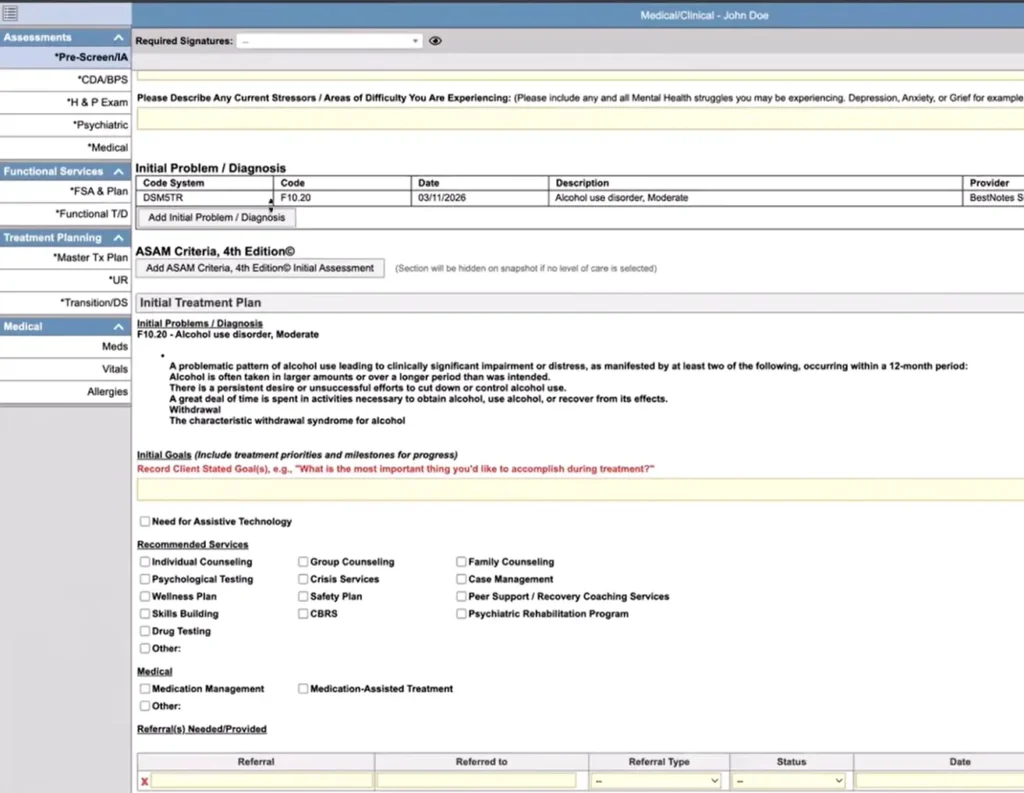Collapse the Functional Services section chevron
The image size is (1024, 793).
118,171
